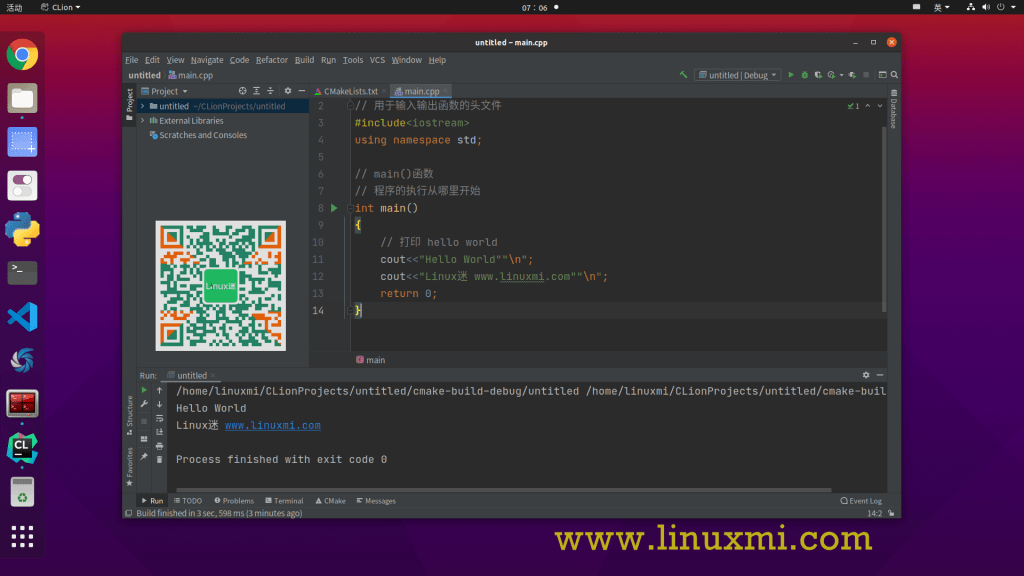The height and width of the screenshot is (576, 1024).
Task: Open Google Chrome from the dock
Action: 22,55
